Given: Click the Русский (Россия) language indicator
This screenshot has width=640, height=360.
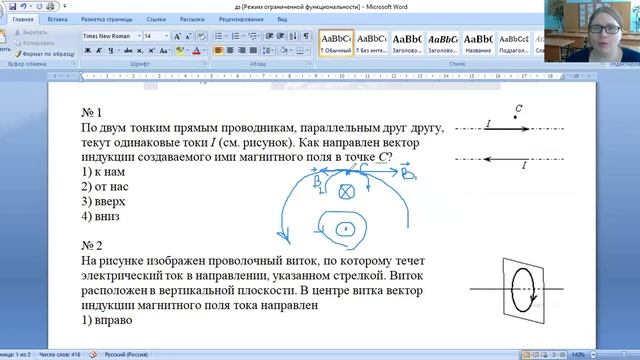Looking at the screenshot, I should click(x=126, y=355).
